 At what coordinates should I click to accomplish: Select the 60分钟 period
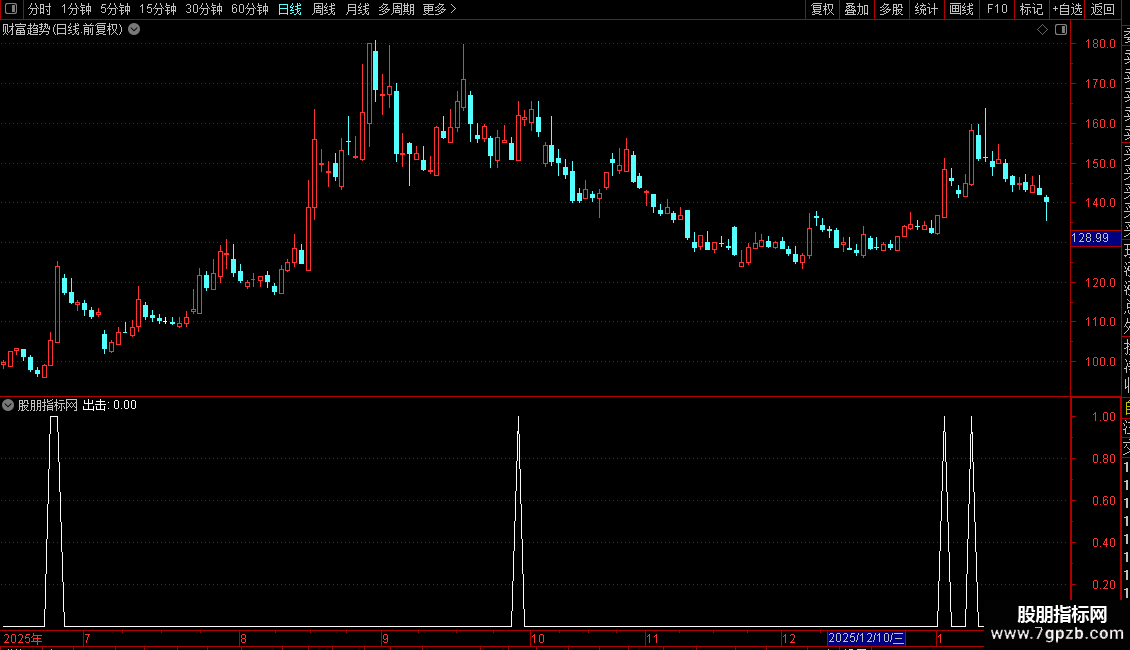[x=250, y=9]
